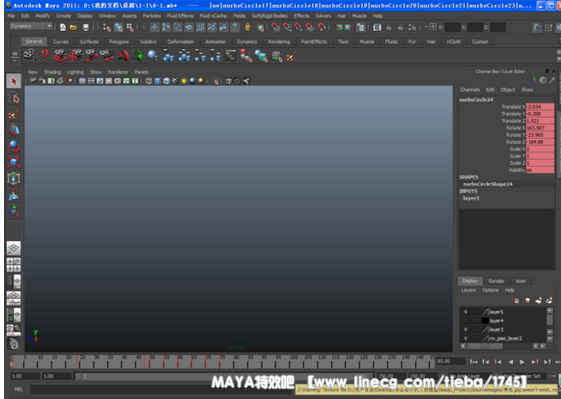Enable select by hierarchy mode icon

click(107, 27)
